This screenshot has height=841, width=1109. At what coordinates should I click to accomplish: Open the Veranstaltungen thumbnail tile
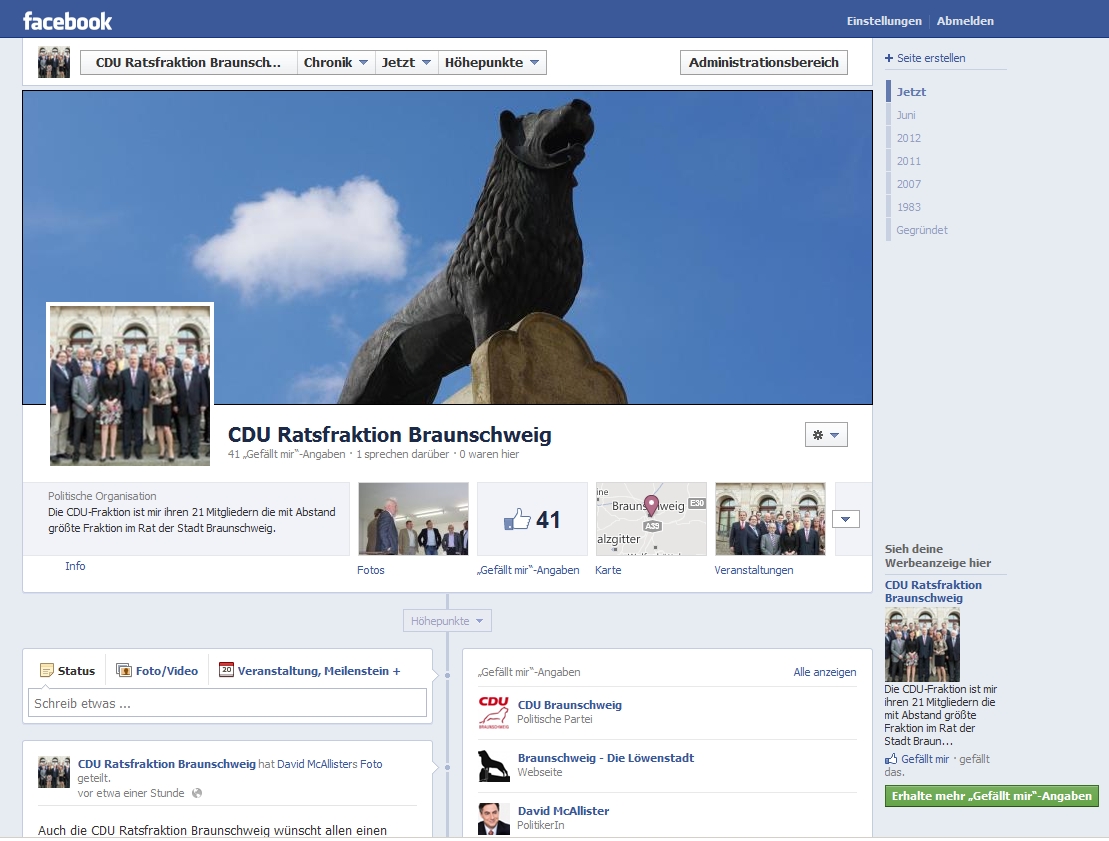770,518
